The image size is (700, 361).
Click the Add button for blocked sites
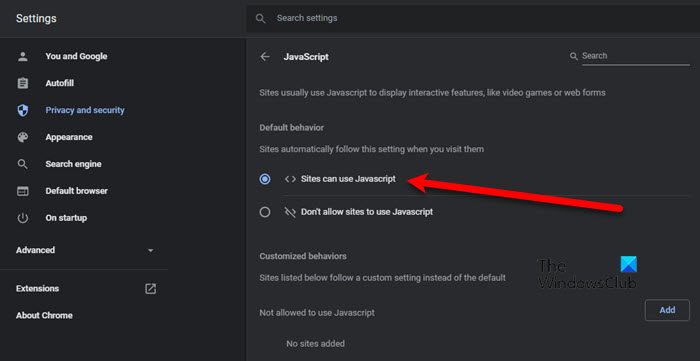[667, 310]
